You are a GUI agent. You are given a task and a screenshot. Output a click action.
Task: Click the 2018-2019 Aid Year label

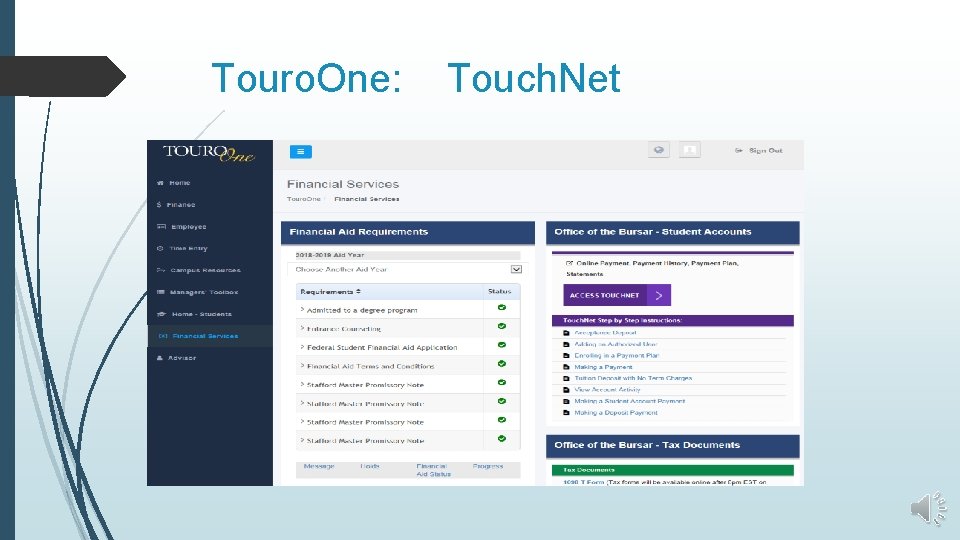pos(329,255)
